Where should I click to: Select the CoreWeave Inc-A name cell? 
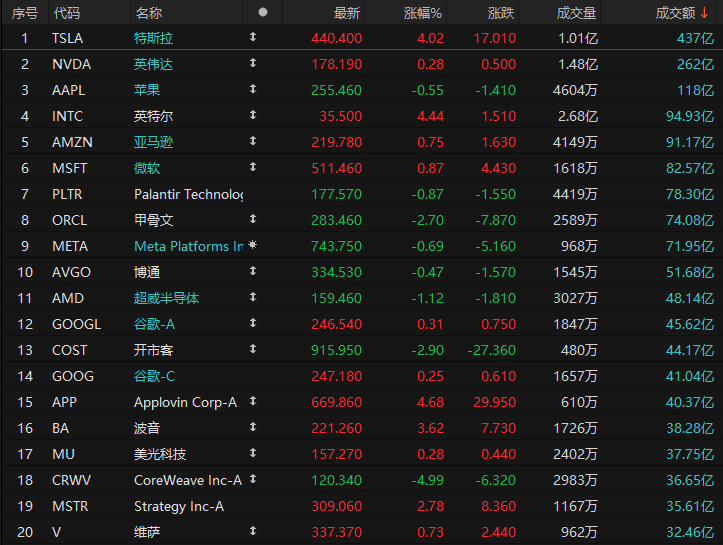pyautogui.click(x=188, y=480)
